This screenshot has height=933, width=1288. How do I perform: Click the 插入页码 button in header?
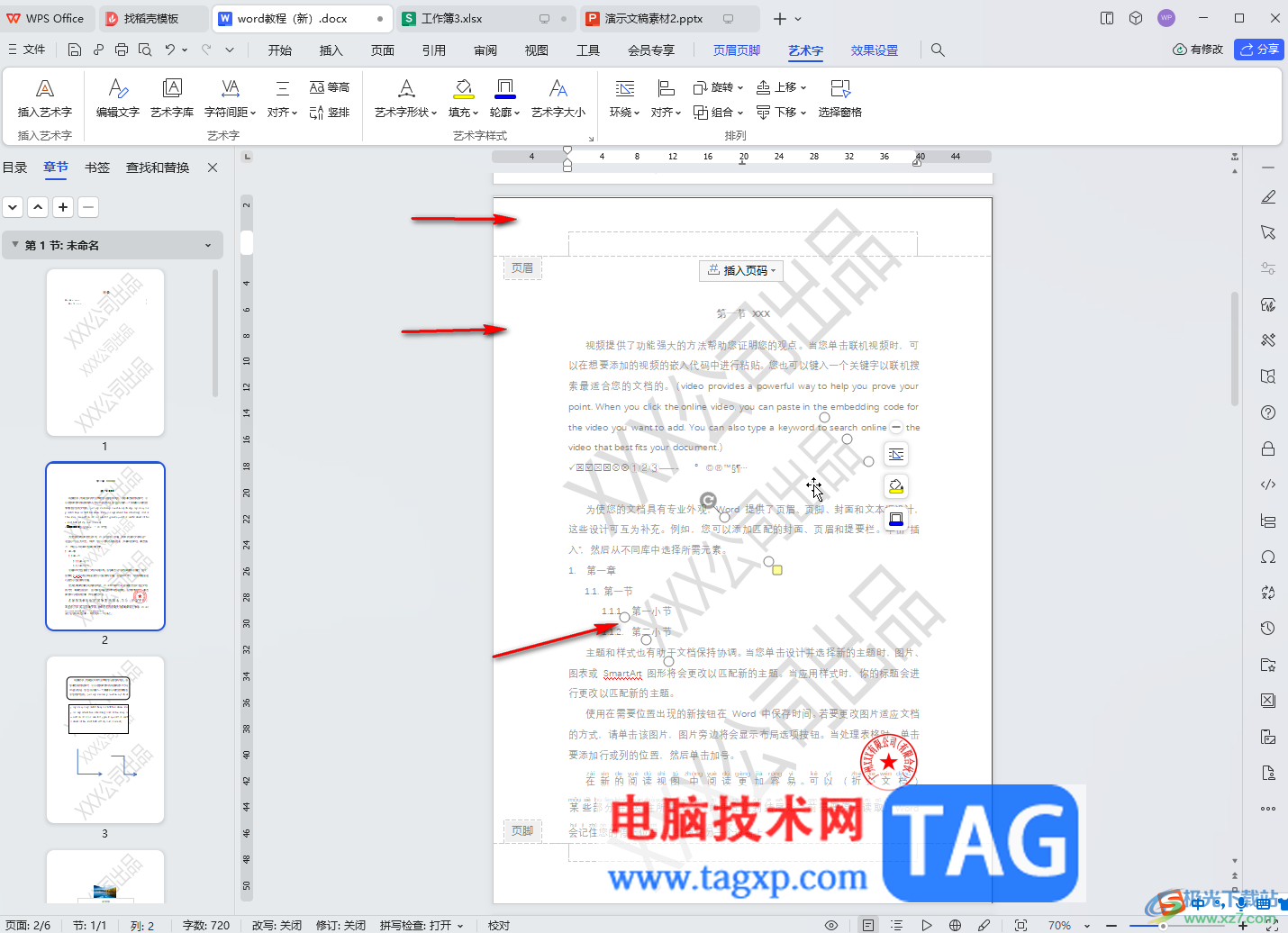pyautogui.click(x=741, y=270)
